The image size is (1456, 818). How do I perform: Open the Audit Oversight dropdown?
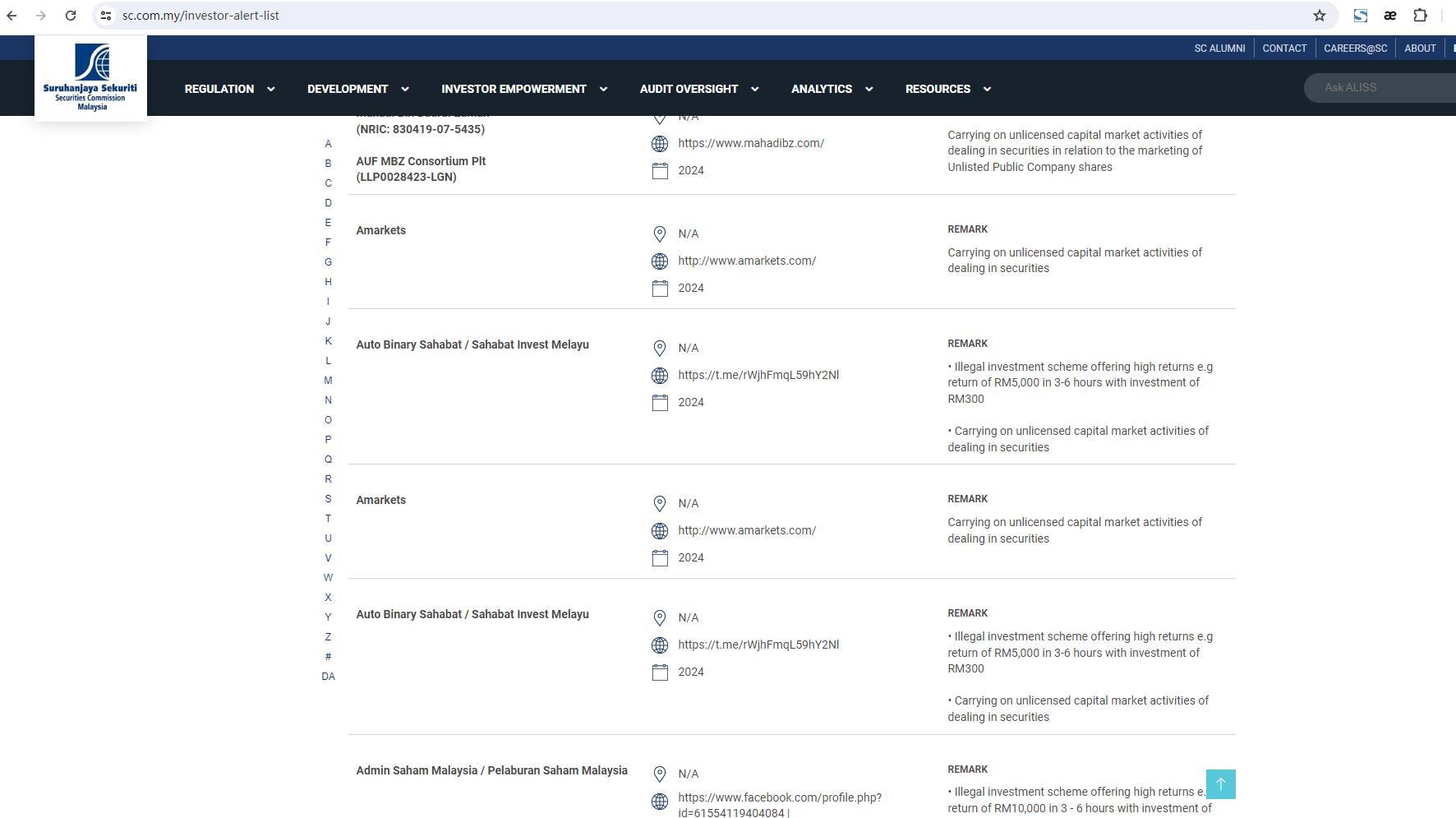coord(698,89)
